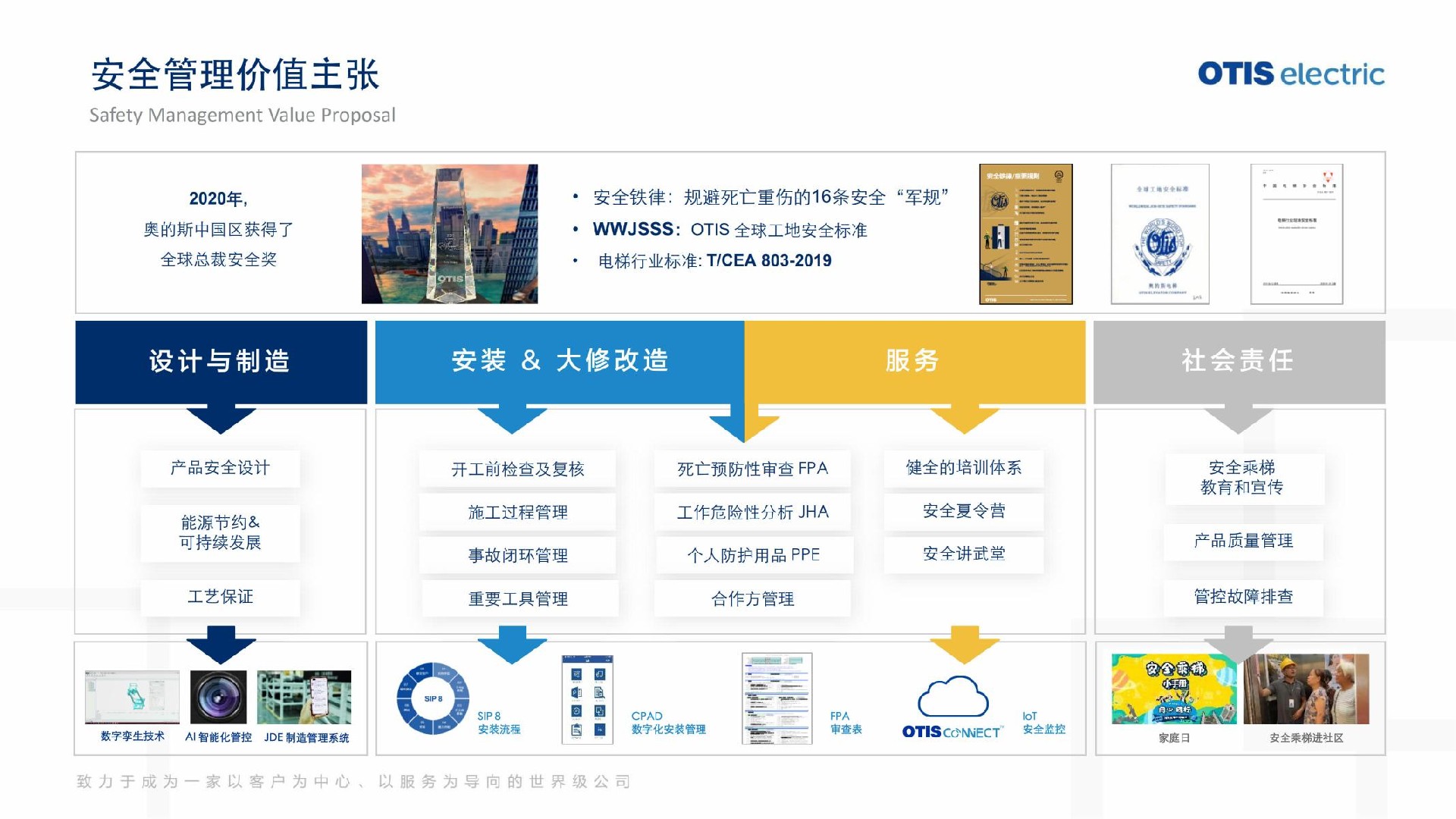Select the community safety visit photo
The height and width of the screenshot is (819, 1456).
[x=1307, y=689]
